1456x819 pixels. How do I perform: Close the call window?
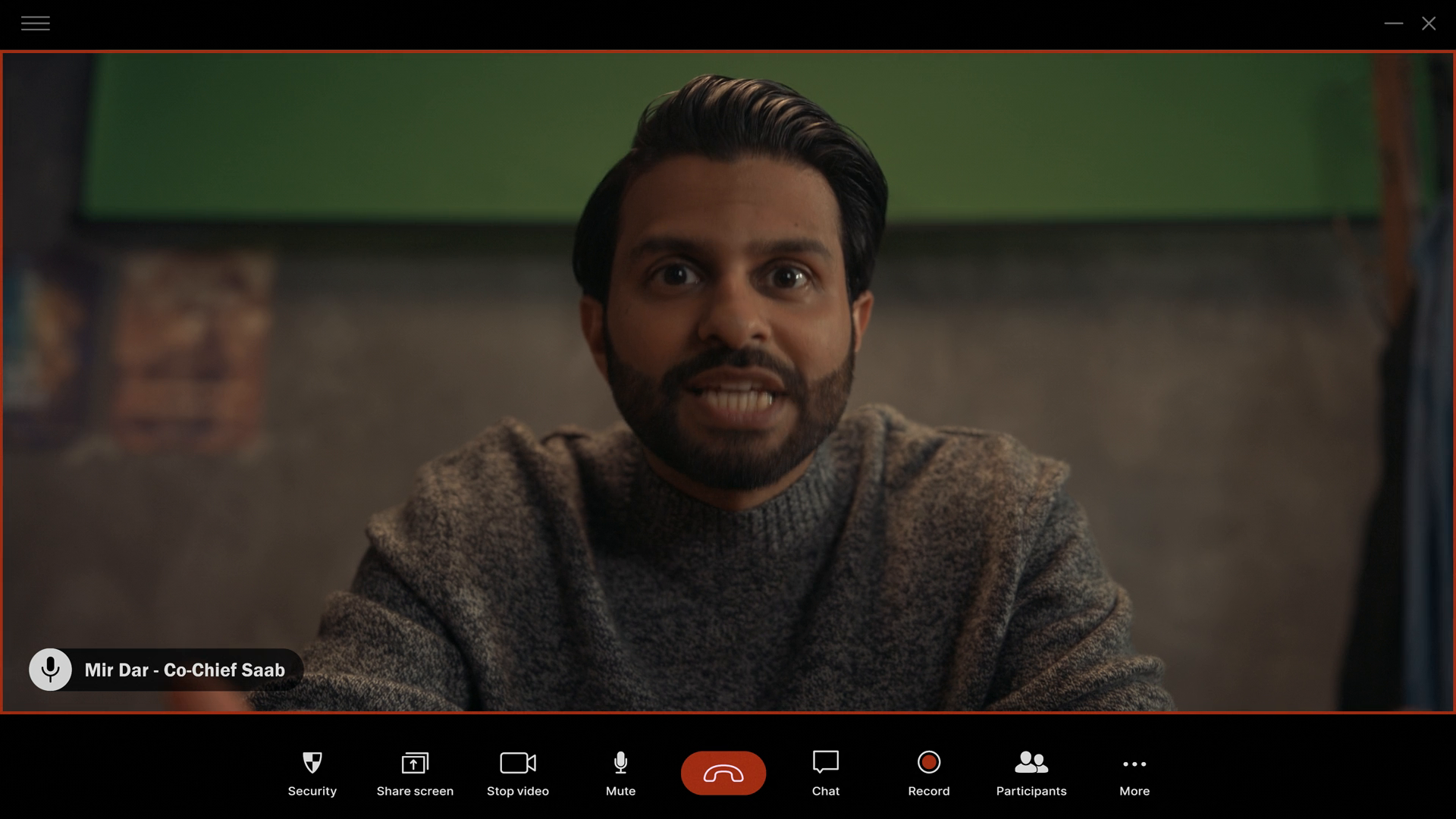1429,24
